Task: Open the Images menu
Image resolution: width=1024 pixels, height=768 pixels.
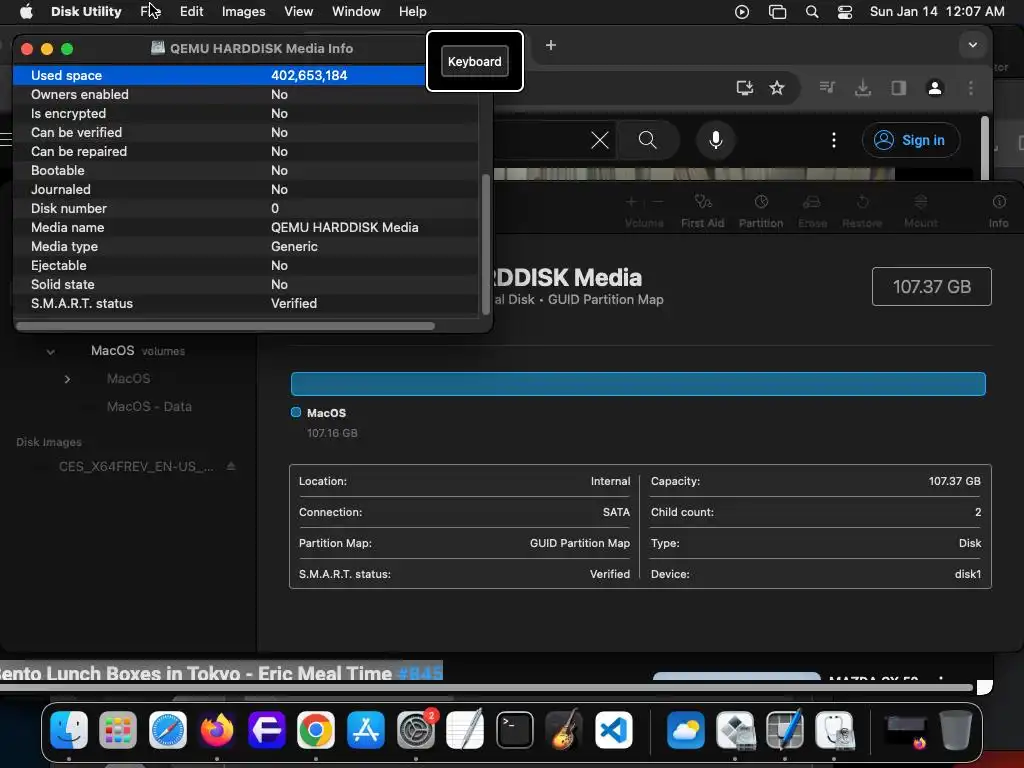Action: pos(244,12)
